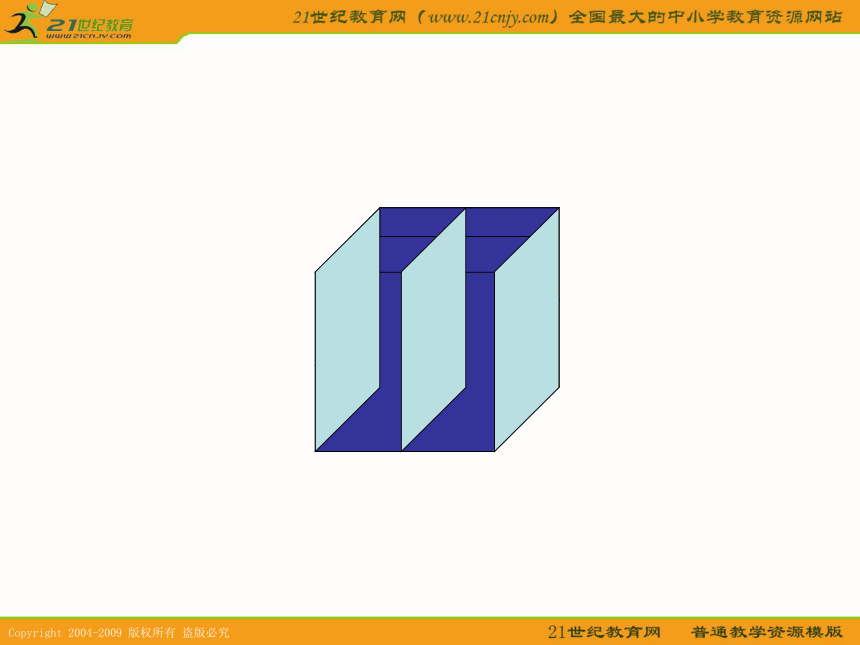The image size is (860, 645).
Task: Click the 21世纪教育网 footer label
Action: pos(604,632)
